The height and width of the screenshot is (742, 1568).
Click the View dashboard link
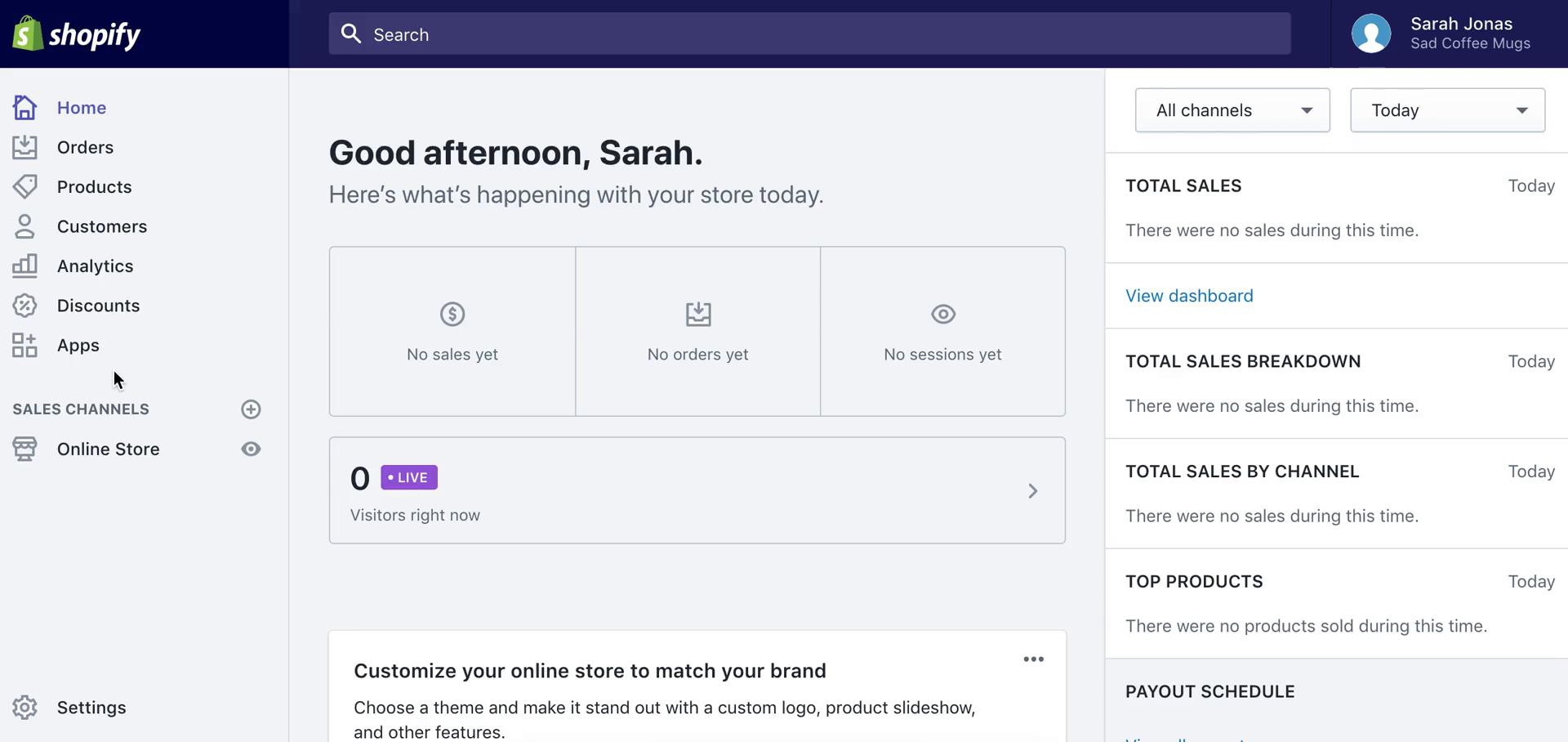click(x=1190, y=295)
